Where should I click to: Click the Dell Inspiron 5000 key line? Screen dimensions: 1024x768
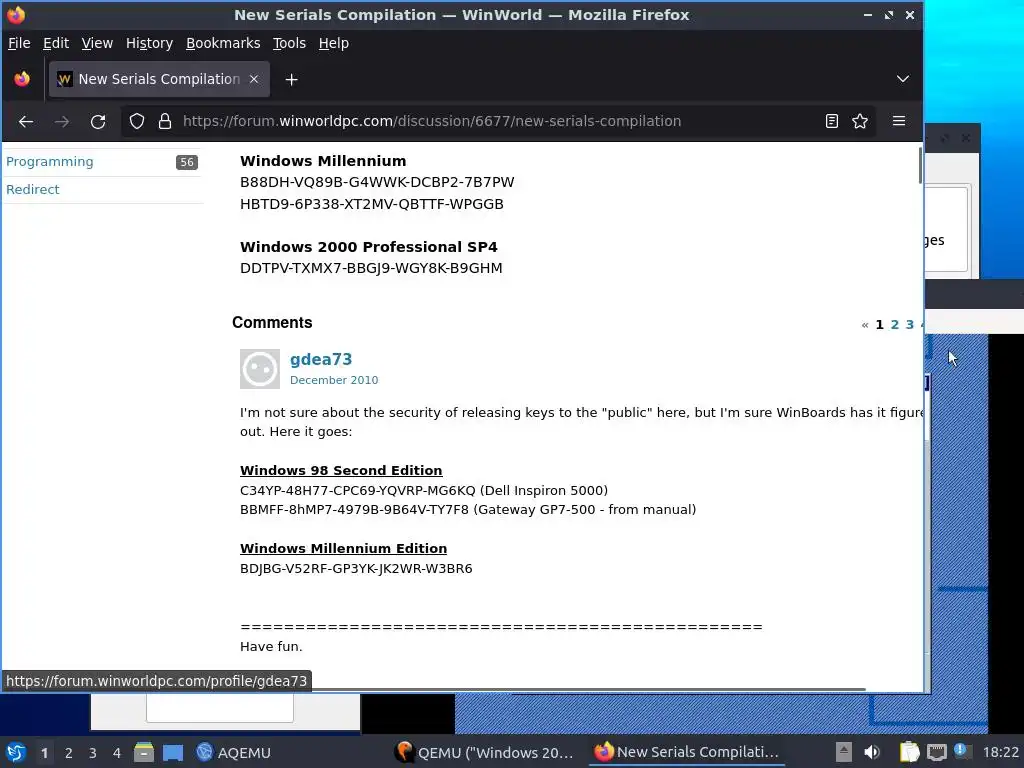point(424,490)
